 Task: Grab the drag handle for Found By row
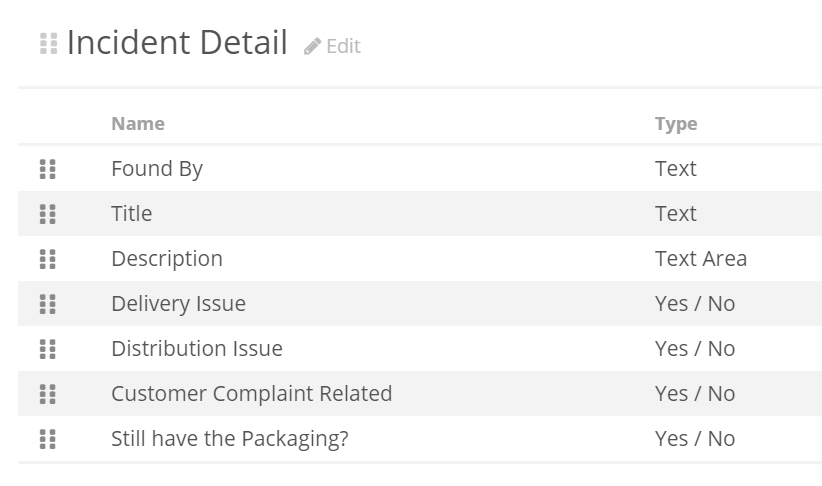[48, 169]
